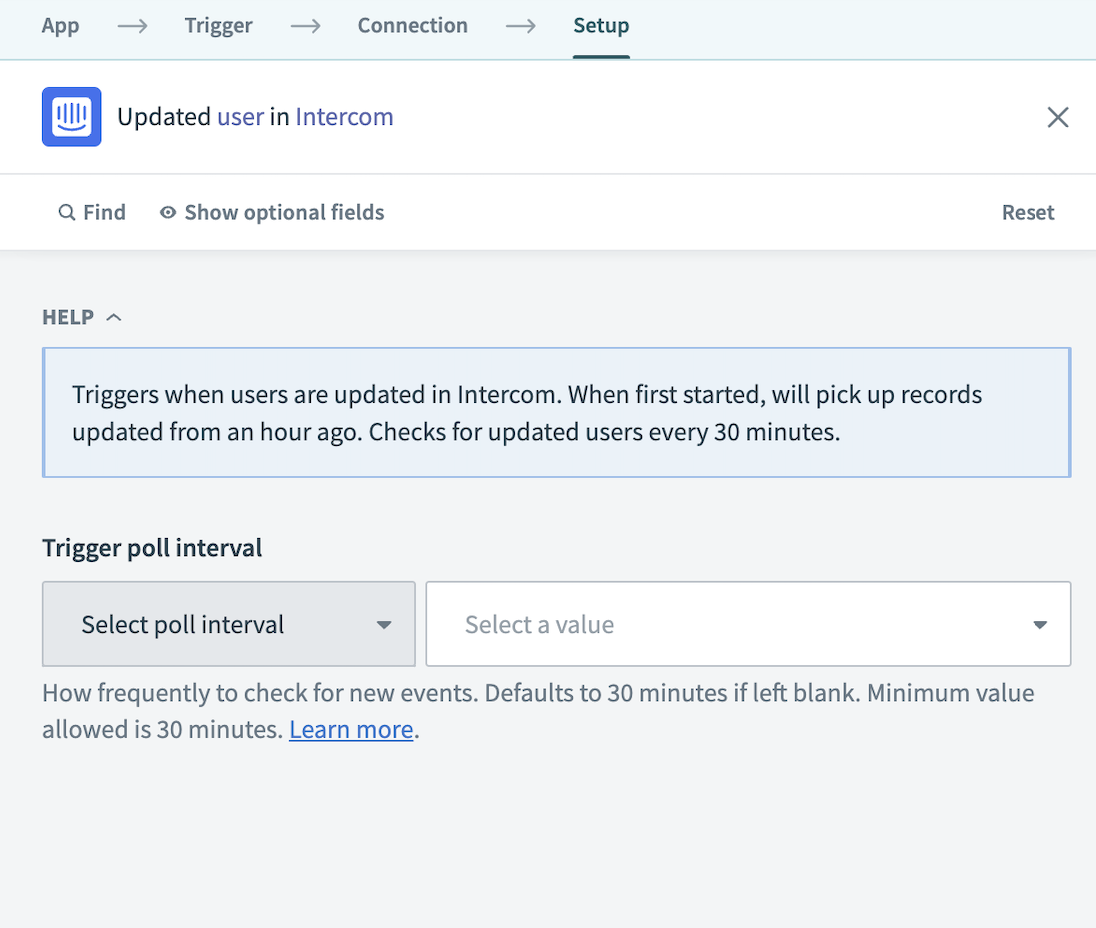Open the Select a value dropdown
1096x928 pixels.
point(748,625)
